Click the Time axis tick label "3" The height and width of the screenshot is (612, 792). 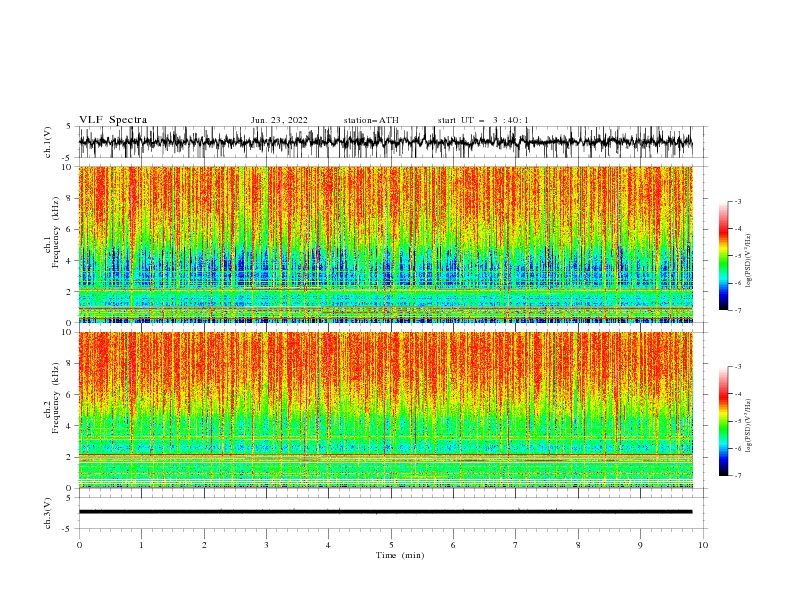[267, 545]
